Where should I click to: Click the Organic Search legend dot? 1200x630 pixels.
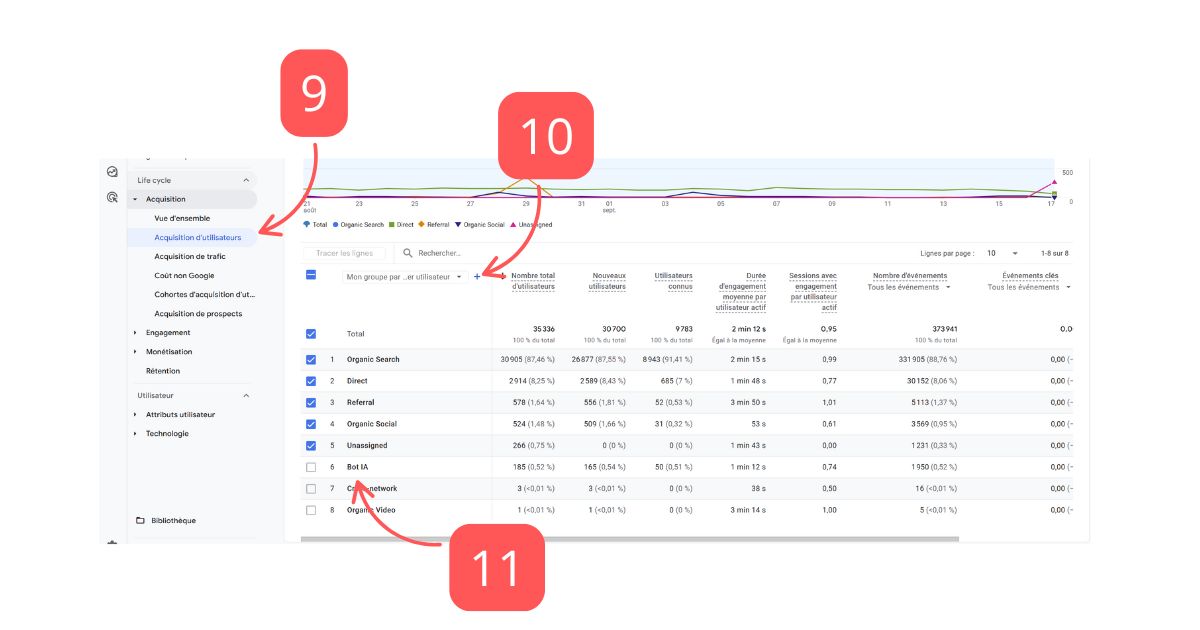pos(336,225)
